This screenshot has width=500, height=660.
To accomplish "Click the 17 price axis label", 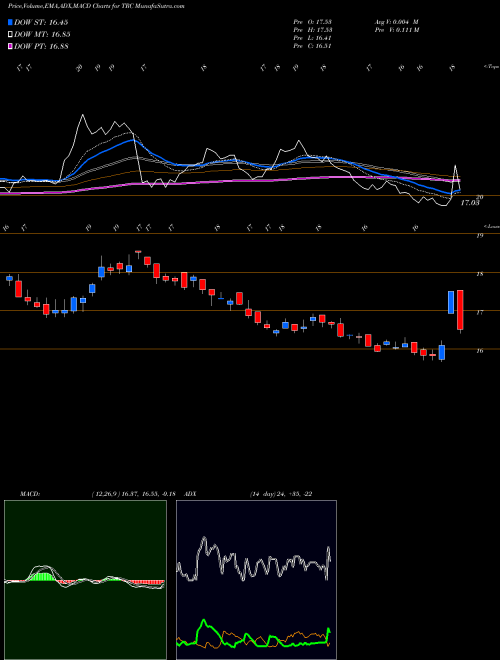I will click(x=479, y=313).
